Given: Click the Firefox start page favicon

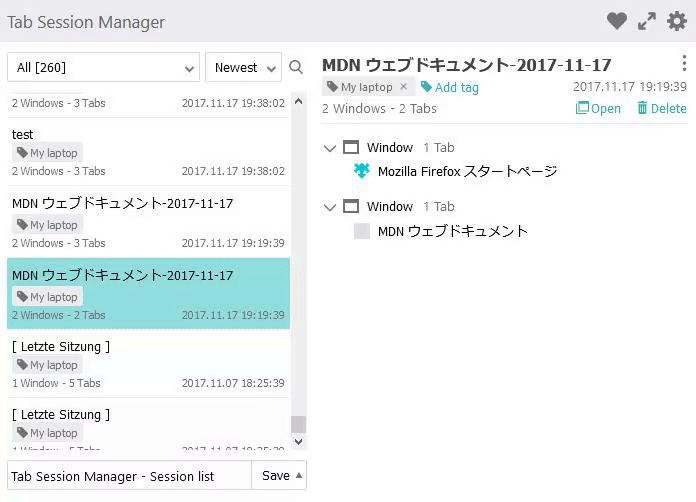Looking at the screenshot, I should point(362,170).
